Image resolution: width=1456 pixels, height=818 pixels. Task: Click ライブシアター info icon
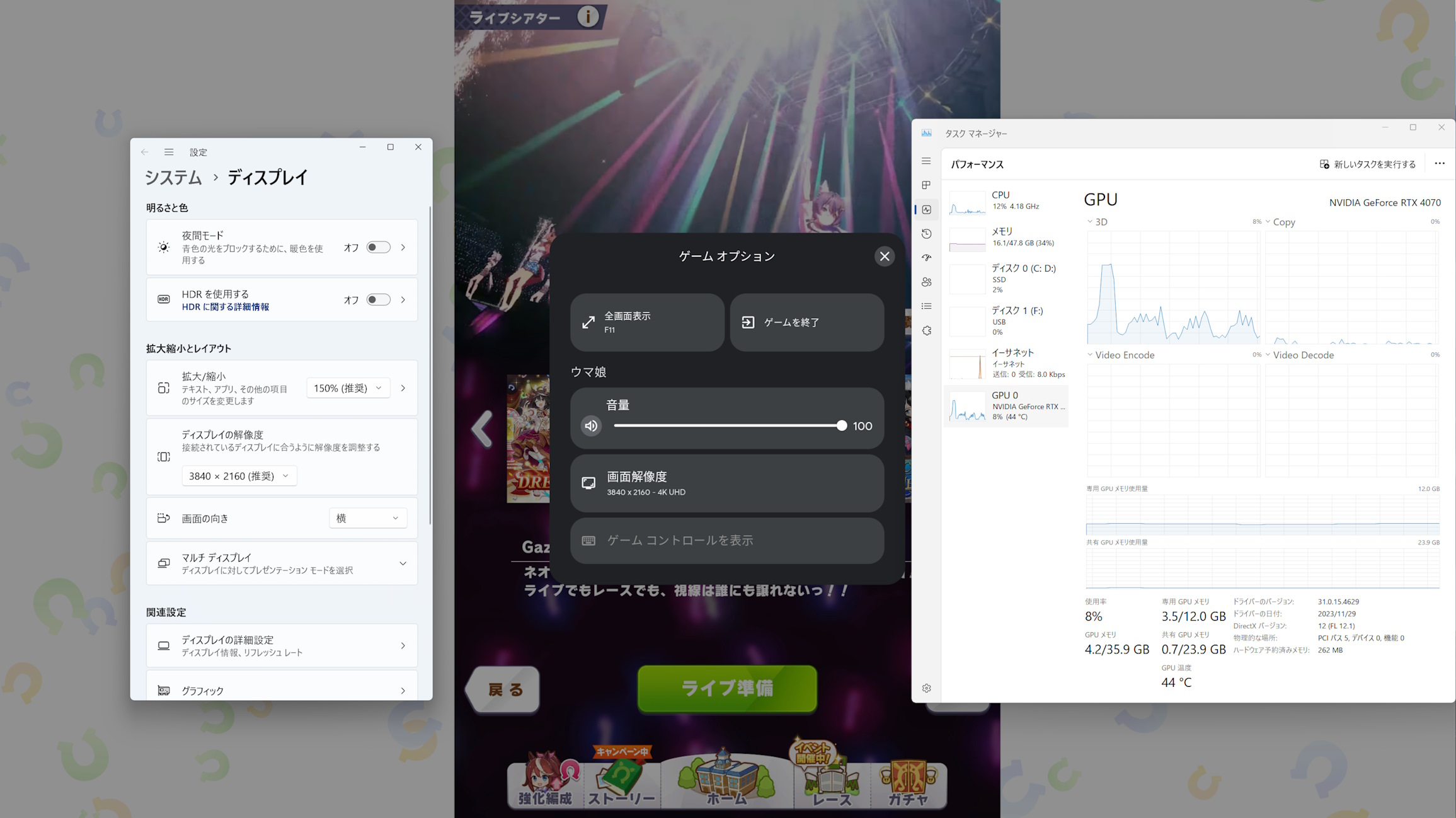tap(588, 16)
